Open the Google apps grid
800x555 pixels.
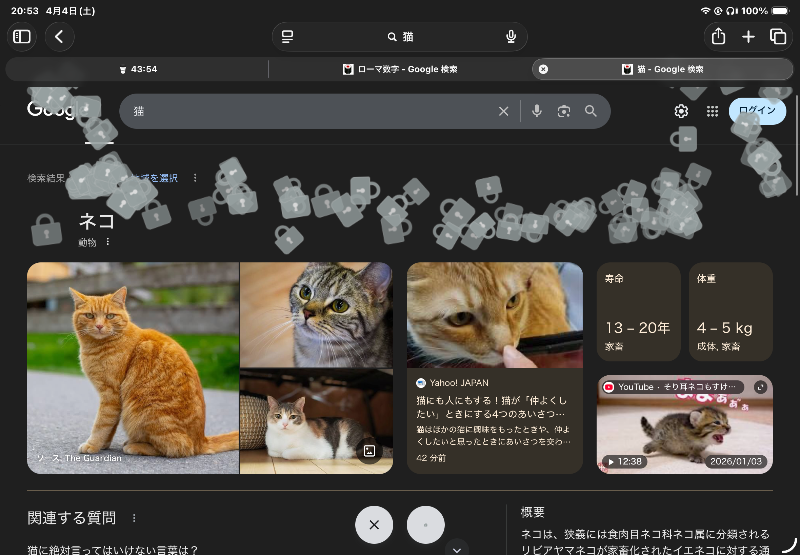point(712,111)
